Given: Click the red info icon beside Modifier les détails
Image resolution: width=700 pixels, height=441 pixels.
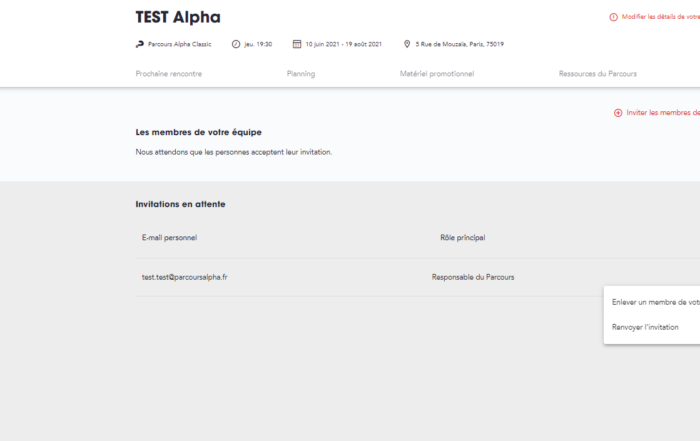Looking at the screenshot, I should tap(614, 17).
